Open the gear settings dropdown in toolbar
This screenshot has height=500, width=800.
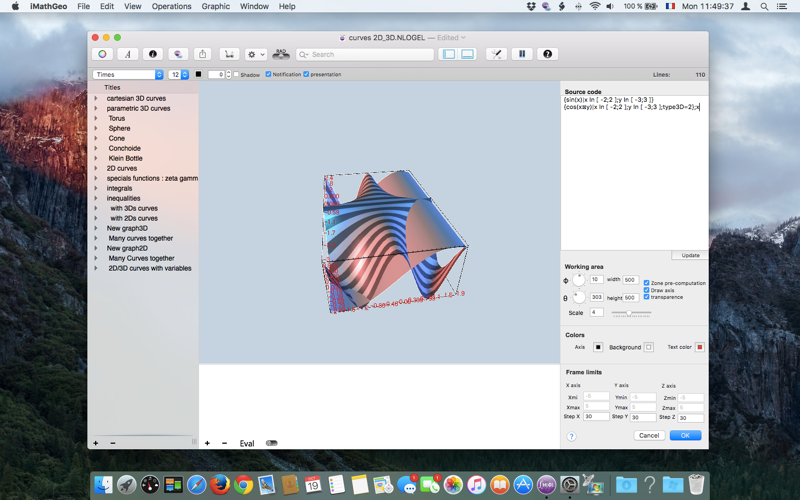(x=256, y=54)
